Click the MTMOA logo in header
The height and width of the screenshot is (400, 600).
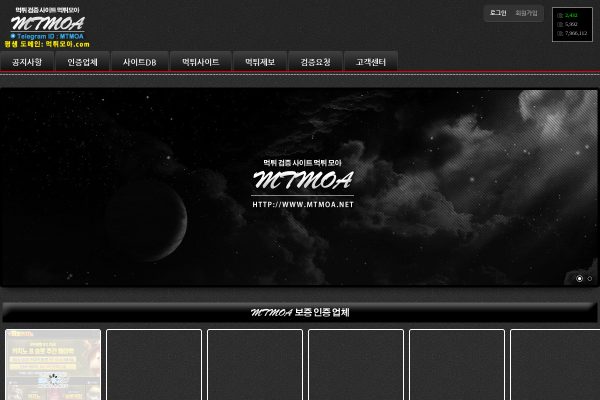pyautogui.click(x=47, y=24)
